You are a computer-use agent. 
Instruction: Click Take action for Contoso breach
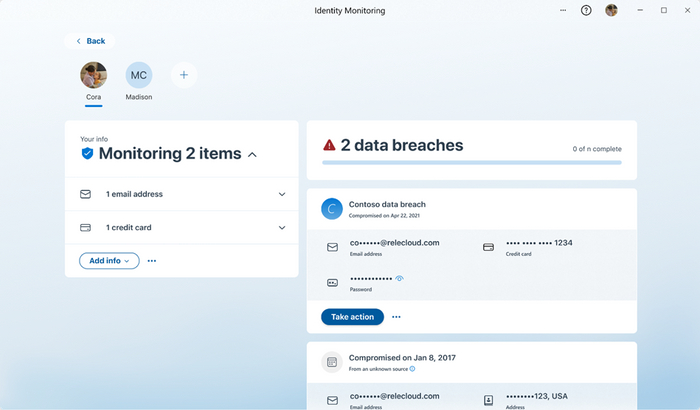tap(352, 317)
